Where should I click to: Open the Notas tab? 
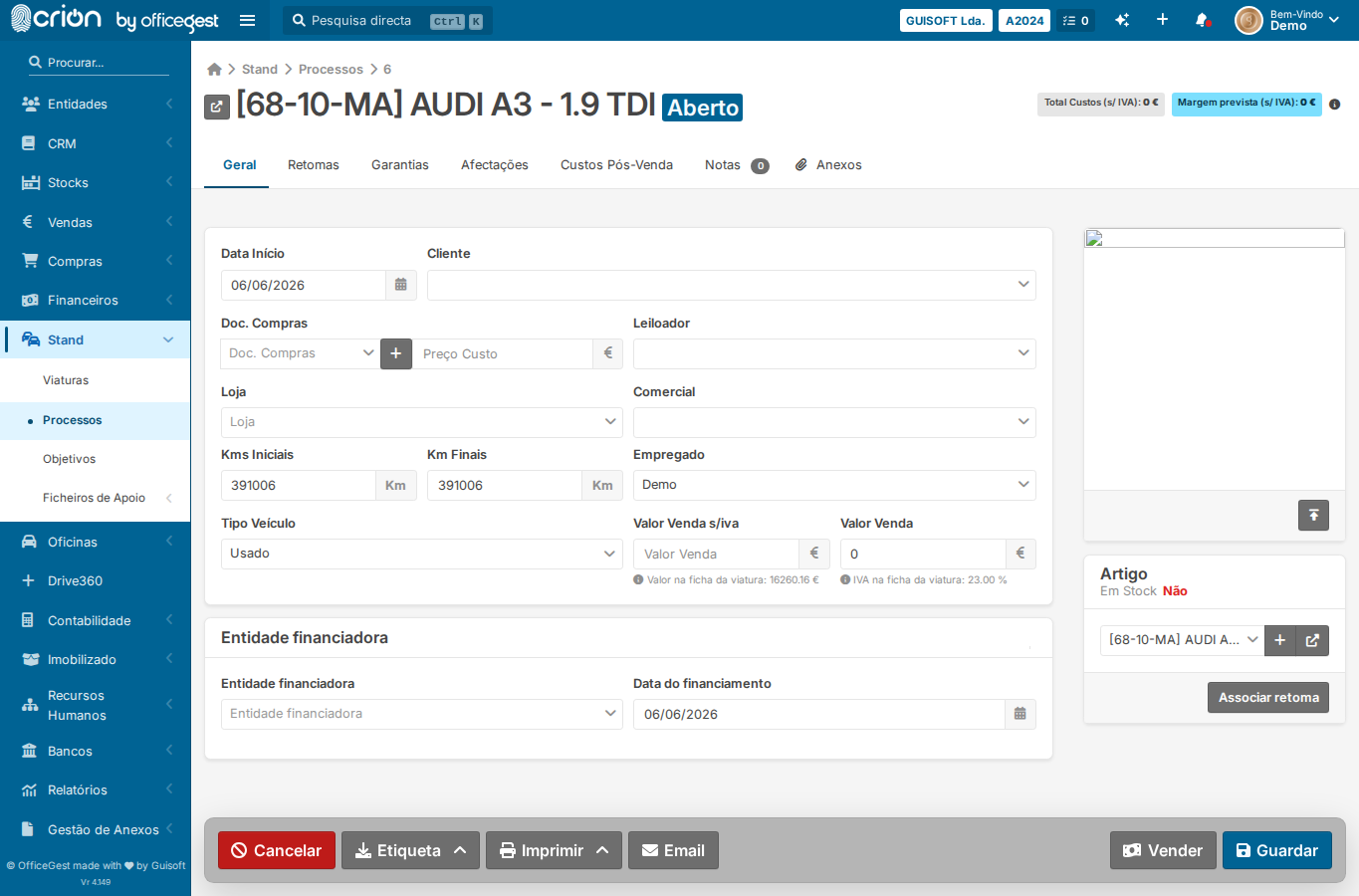point(736,165)
